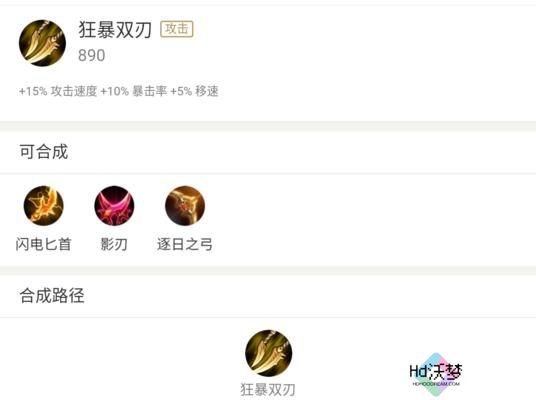Click the small URL text under the Hd沃梦 logo
Screen dimensions: 536x400
436,384
